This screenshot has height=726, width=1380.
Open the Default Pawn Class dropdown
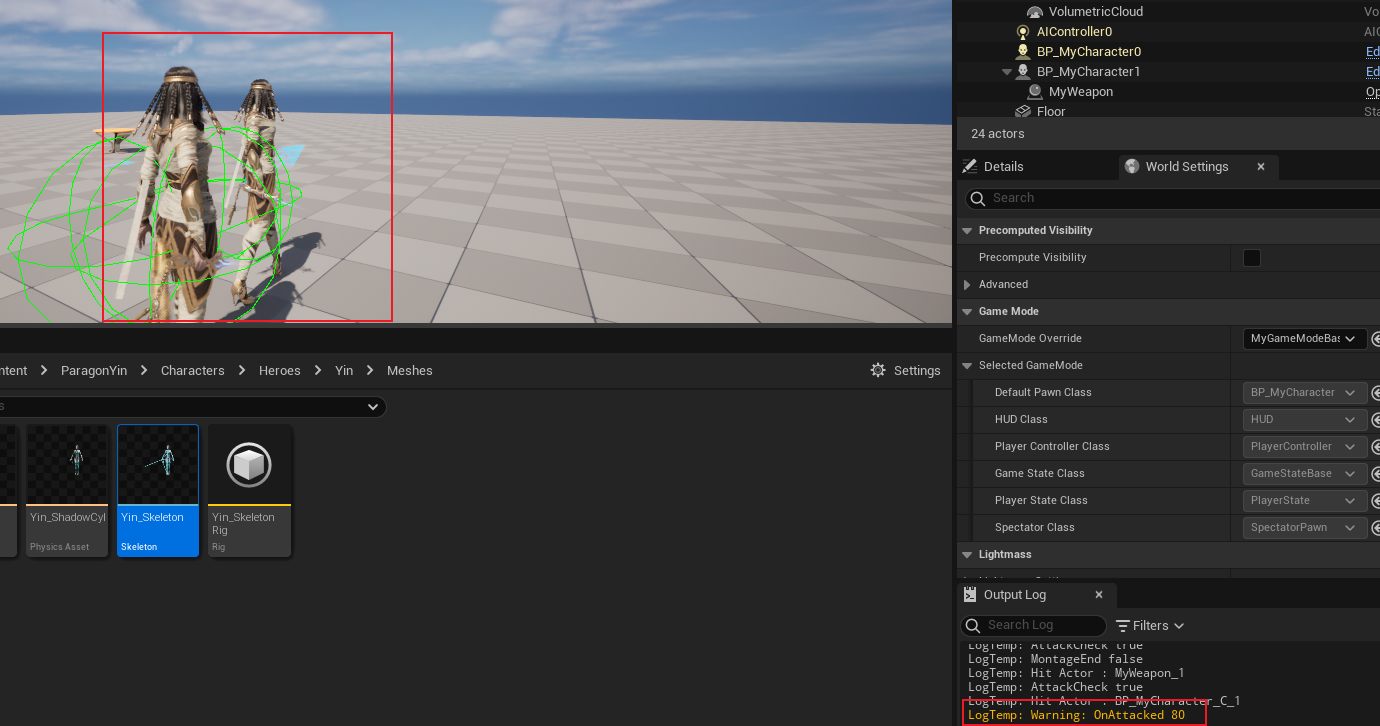tap(1305, 393)
